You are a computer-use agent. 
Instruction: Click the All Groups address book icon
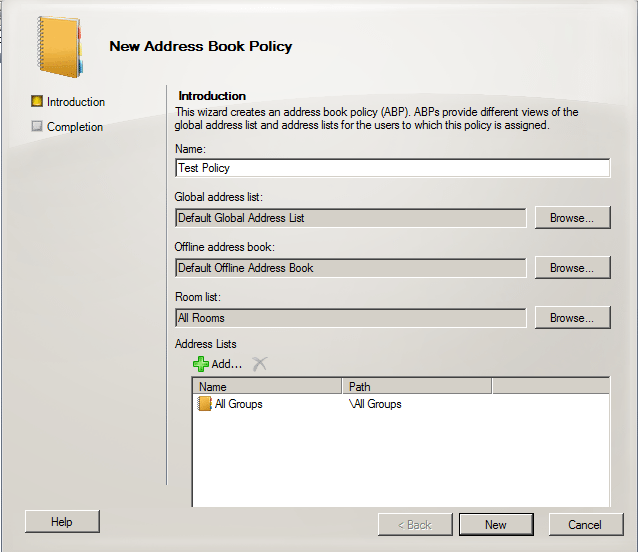[x=204, y=404]
